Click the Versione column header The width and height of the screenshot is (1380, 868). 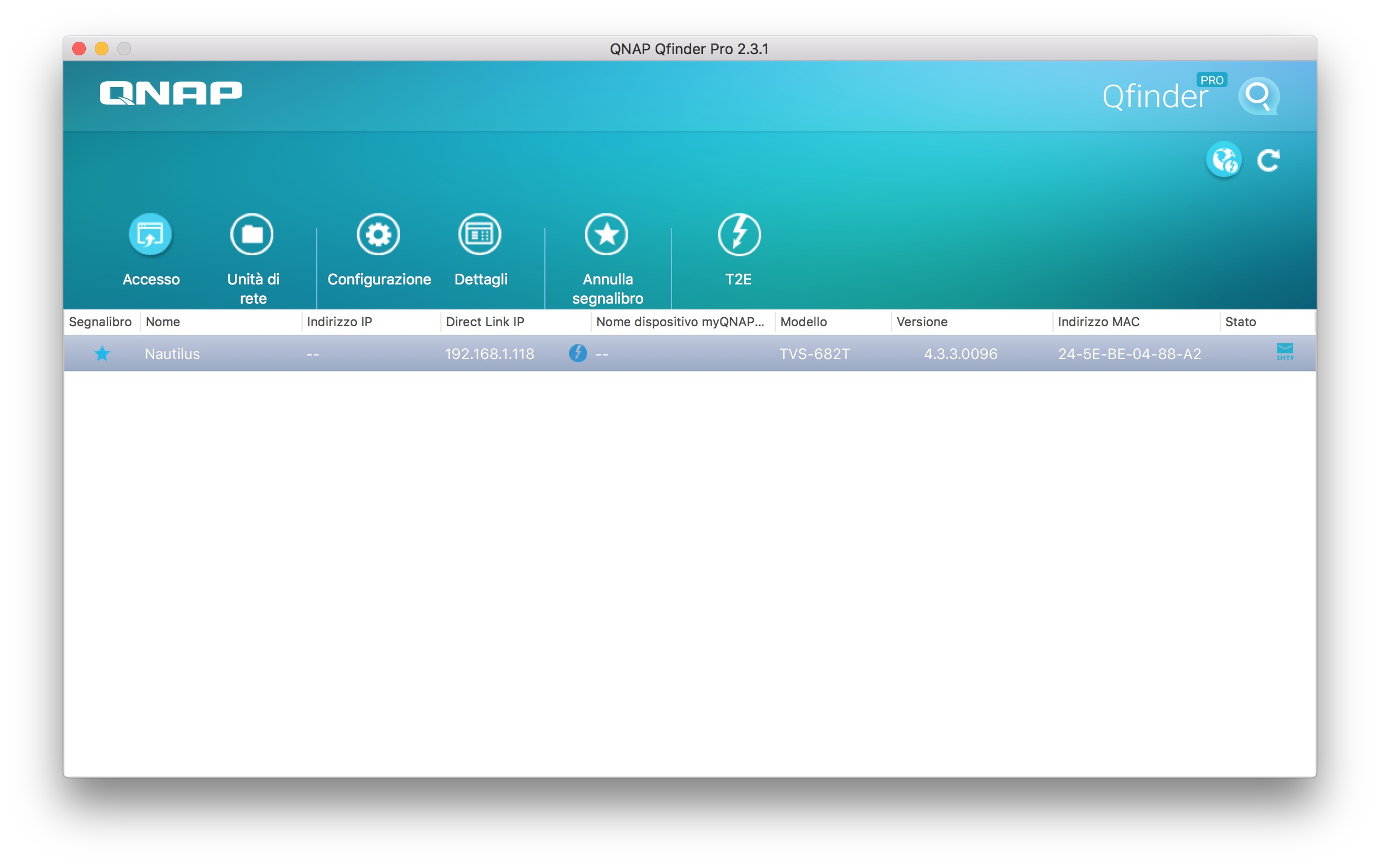[x=922, y=322]
